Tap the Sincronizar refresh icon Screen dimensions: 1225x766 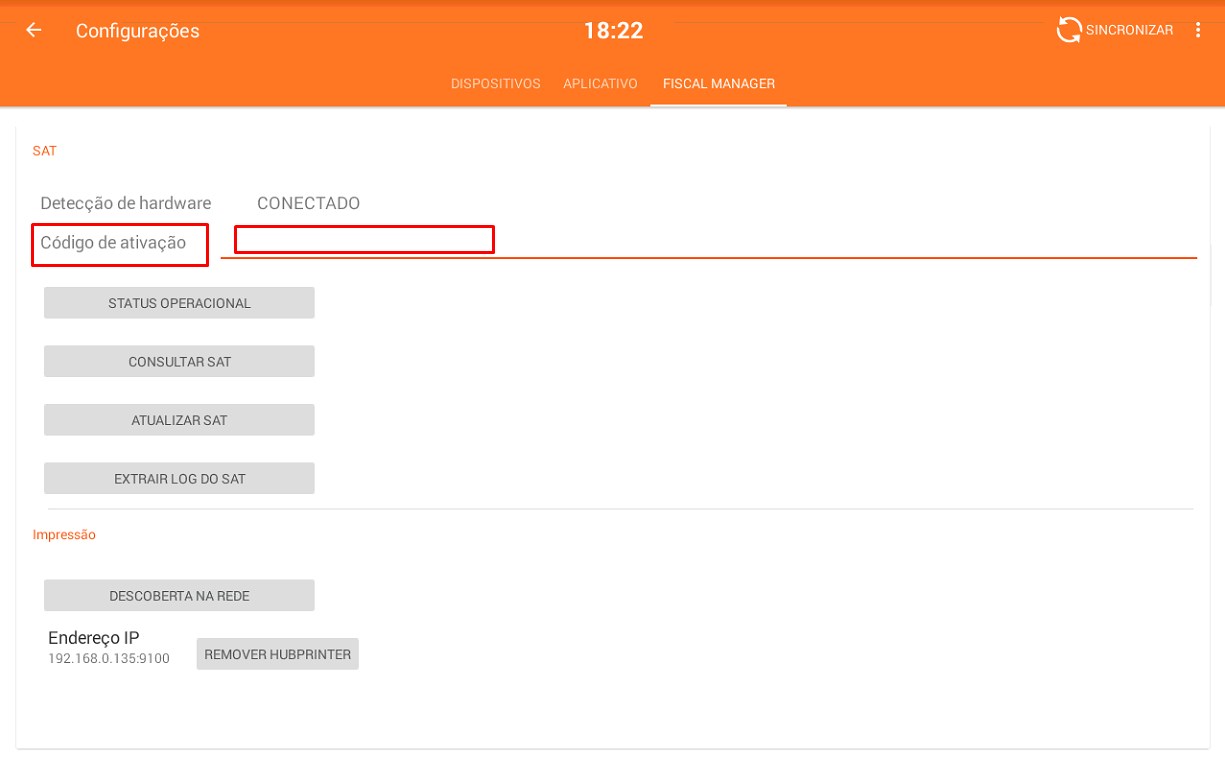[1069, 30]
